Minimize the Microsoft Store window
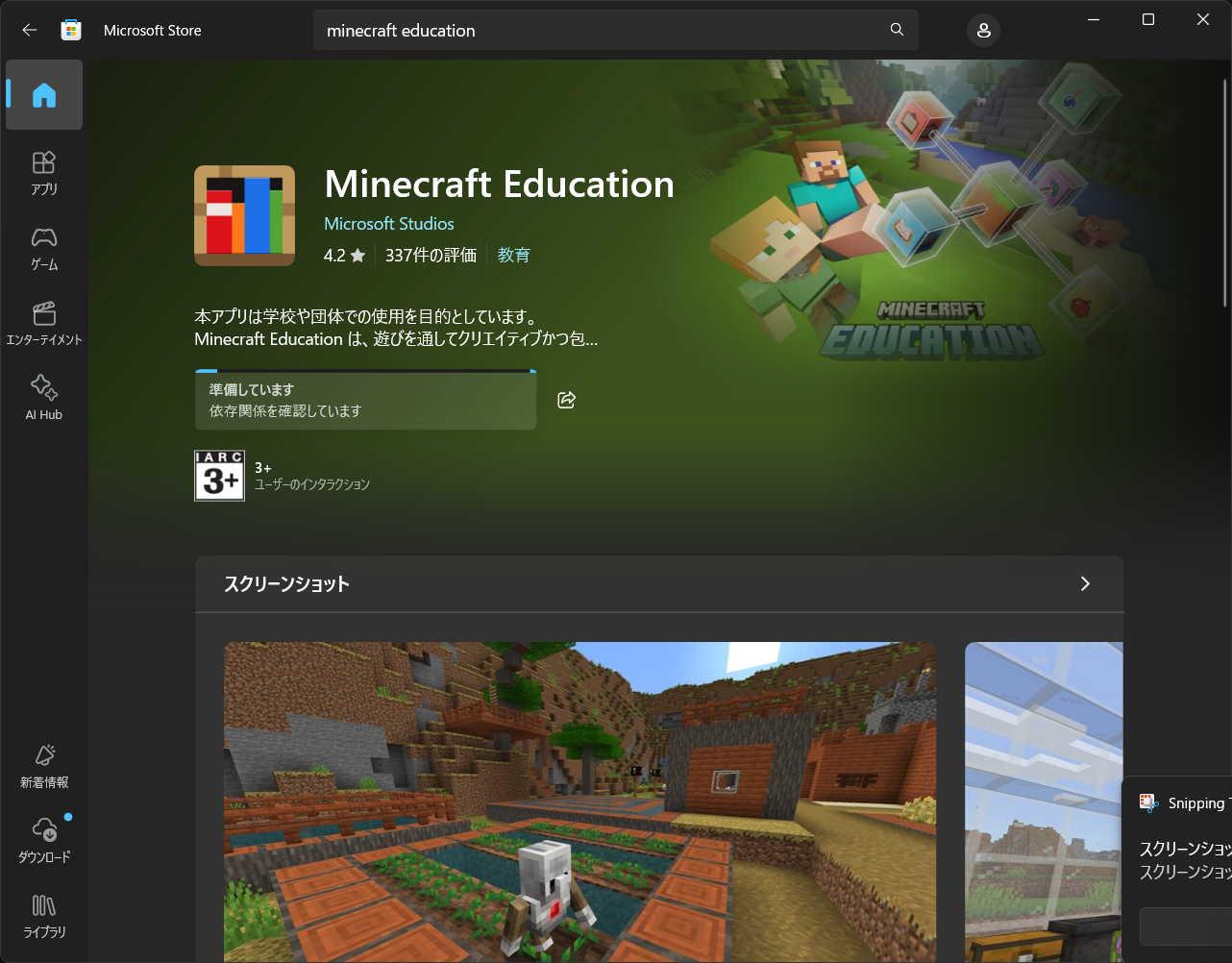 coord(1093,19)
